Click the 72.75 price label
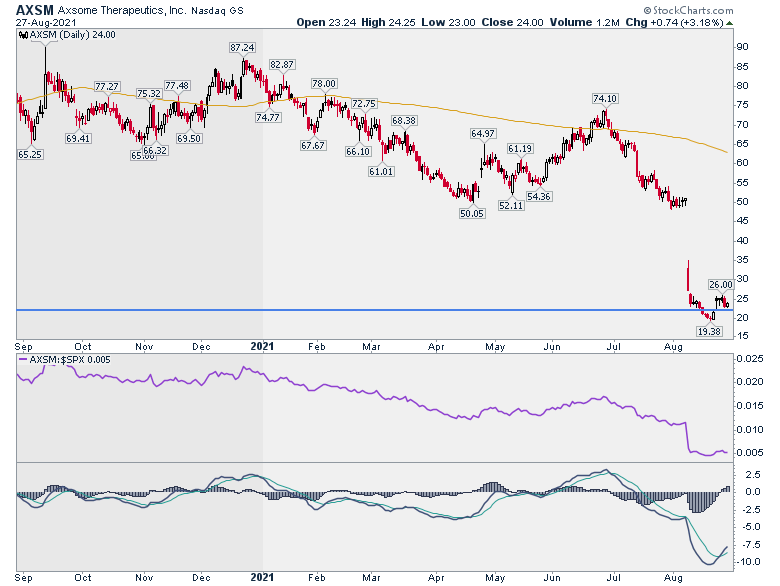Image resolution: width=780 pixels, height=586 pixels. (364, 103)
